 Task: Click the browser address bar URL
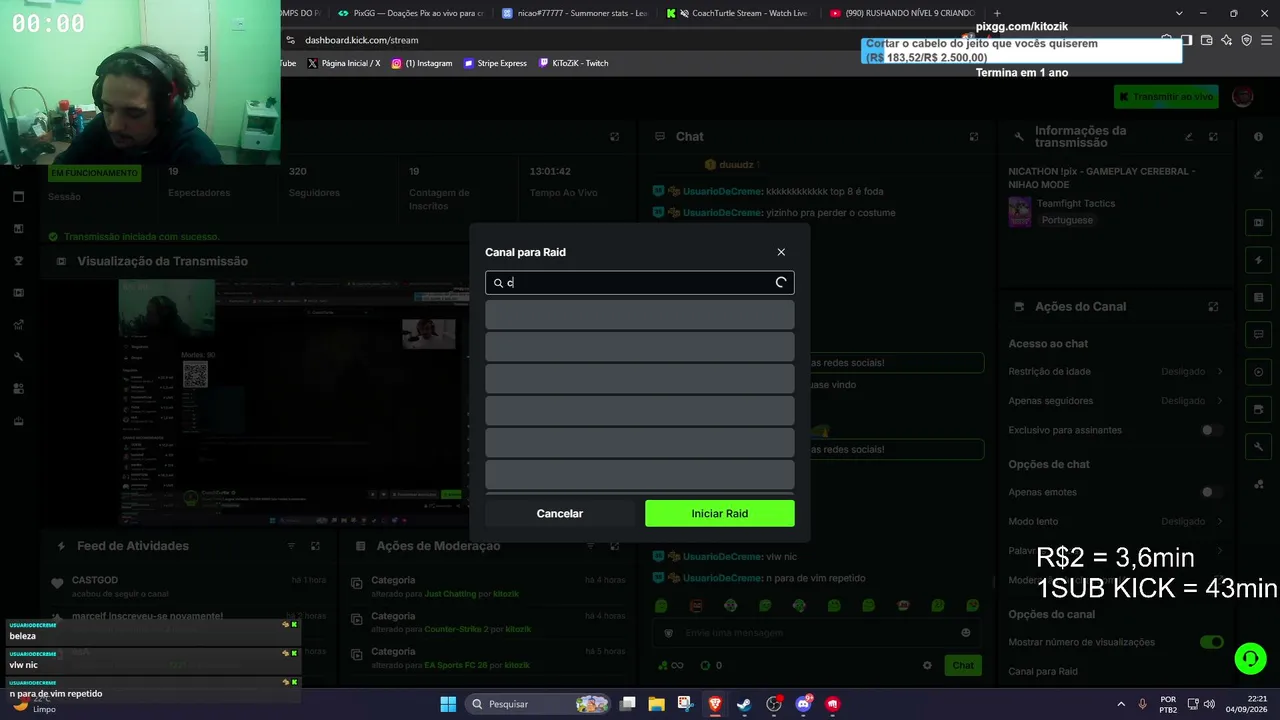point(362,40)
